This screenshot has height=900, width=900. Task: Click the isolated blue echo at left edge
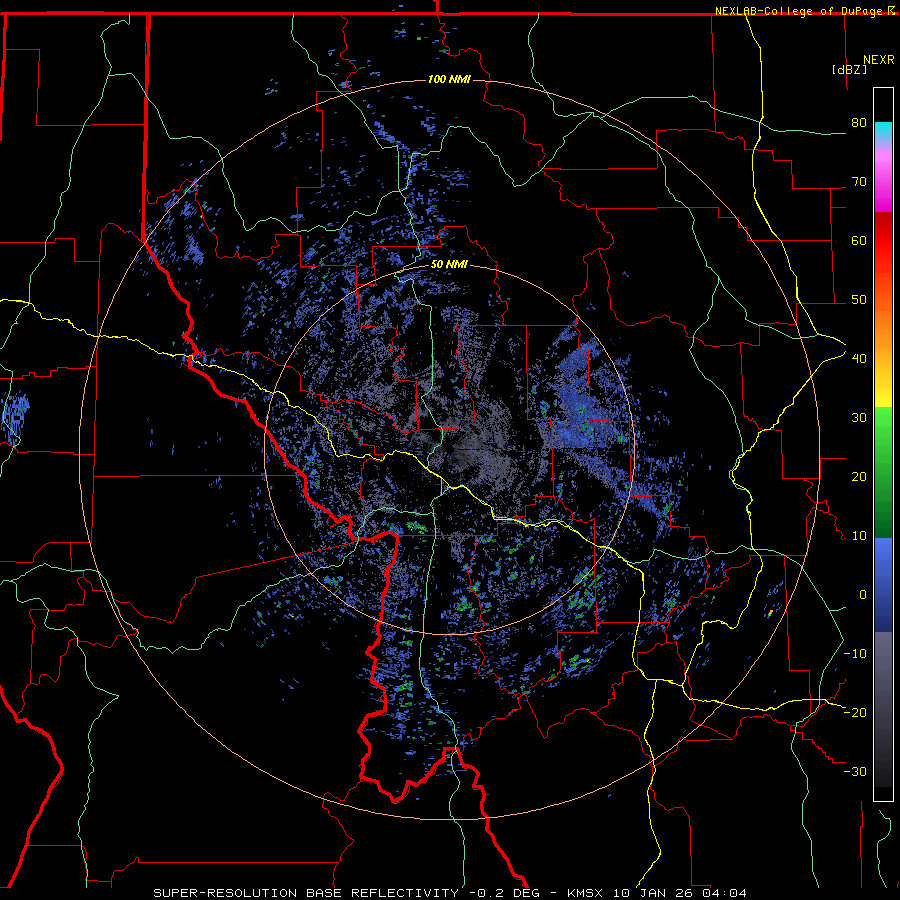coord(15,417)
